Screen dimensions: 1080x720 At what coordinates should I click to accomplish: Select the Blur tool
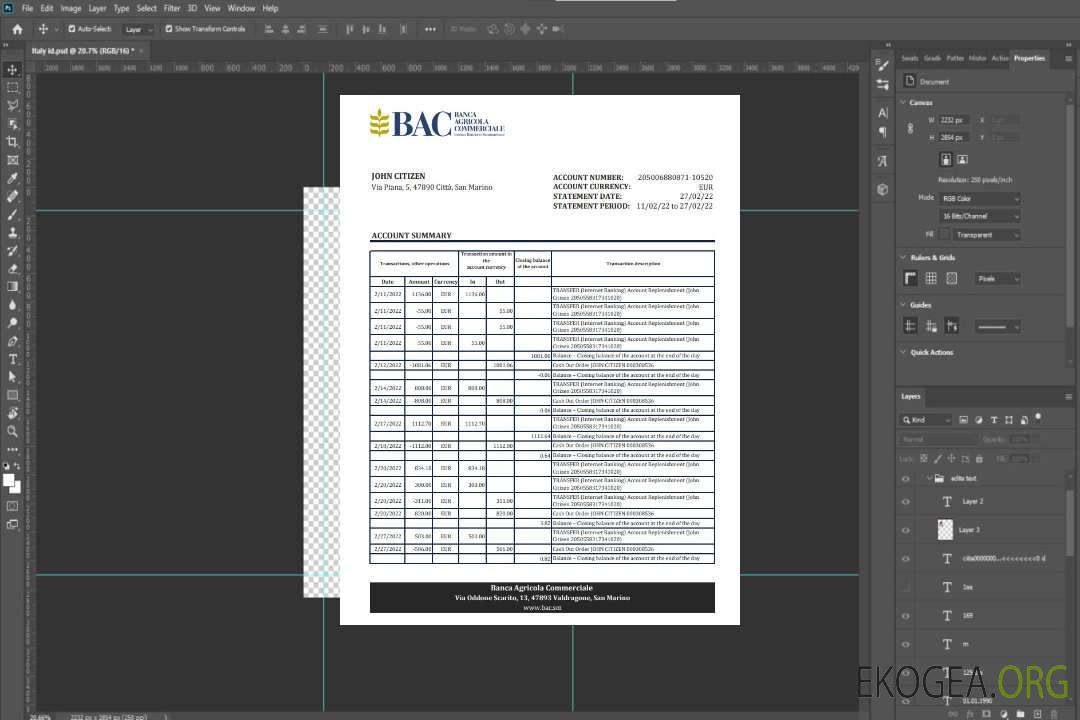12,305
